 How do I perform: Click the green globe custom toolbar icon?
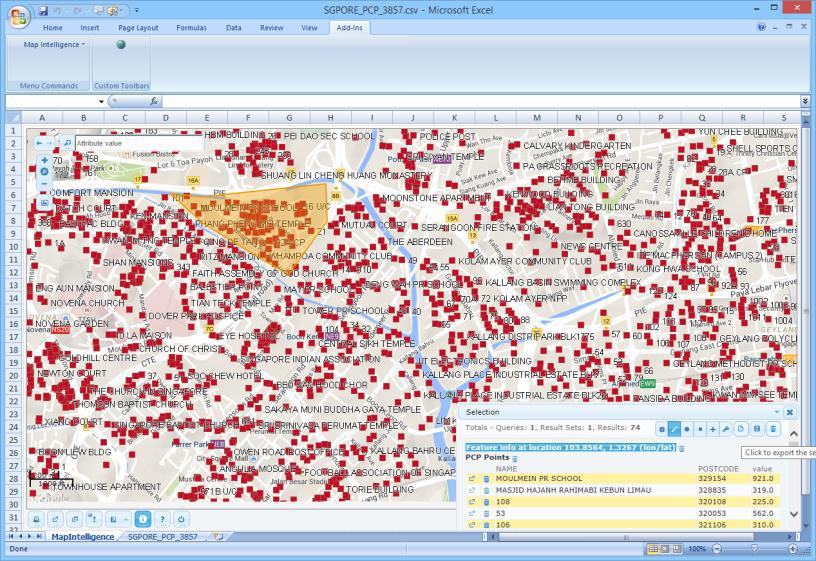pyautogui.click(x=121, y=45)
